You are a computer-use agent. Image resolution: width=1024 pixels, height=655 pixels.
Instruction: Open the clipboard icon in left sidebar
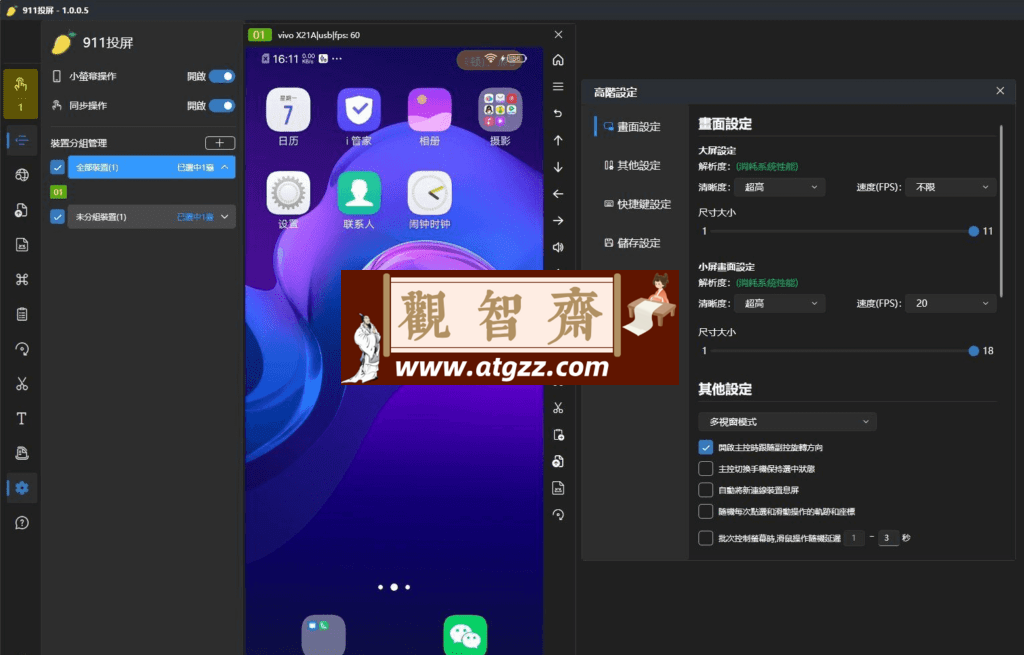click(x=22, y=314)
